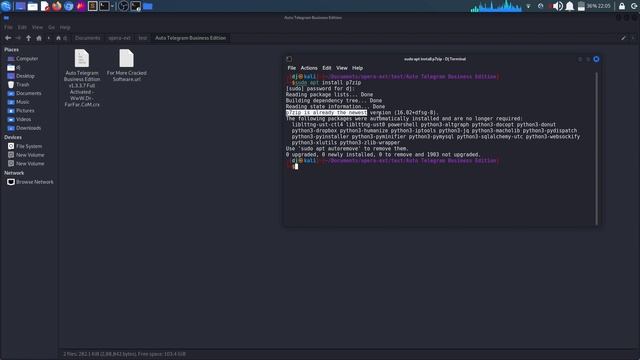Open the terminal Edit menu
This screenshot has height=360, width=640.
tap(327, 68)
